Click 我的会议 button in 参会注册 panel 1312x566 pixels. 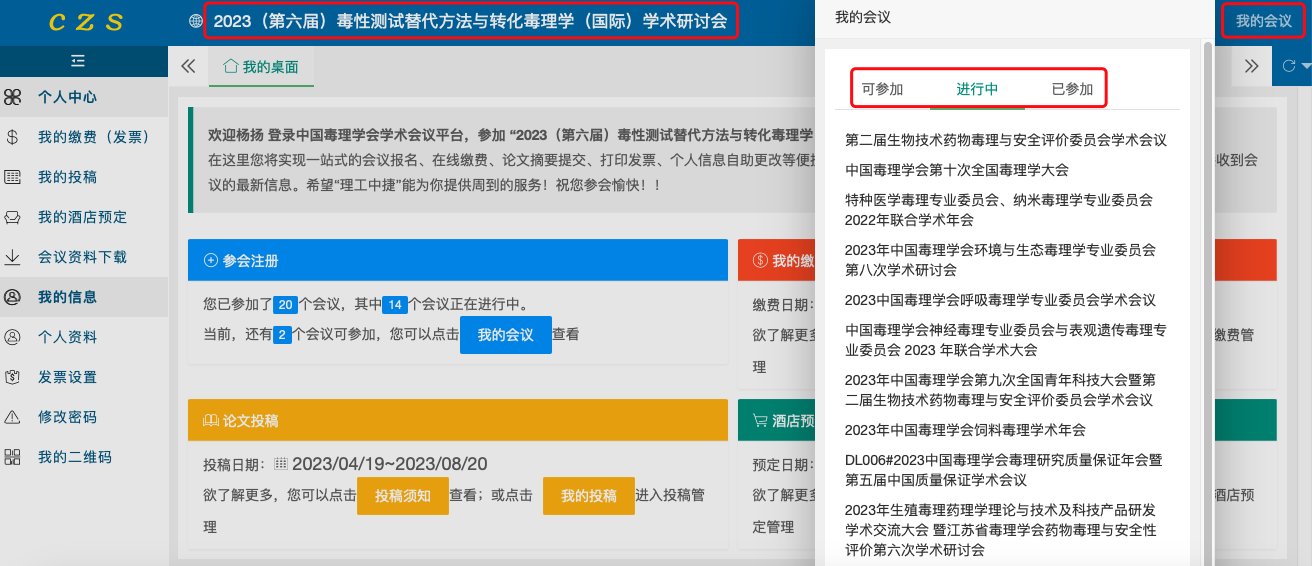point(505,335)
